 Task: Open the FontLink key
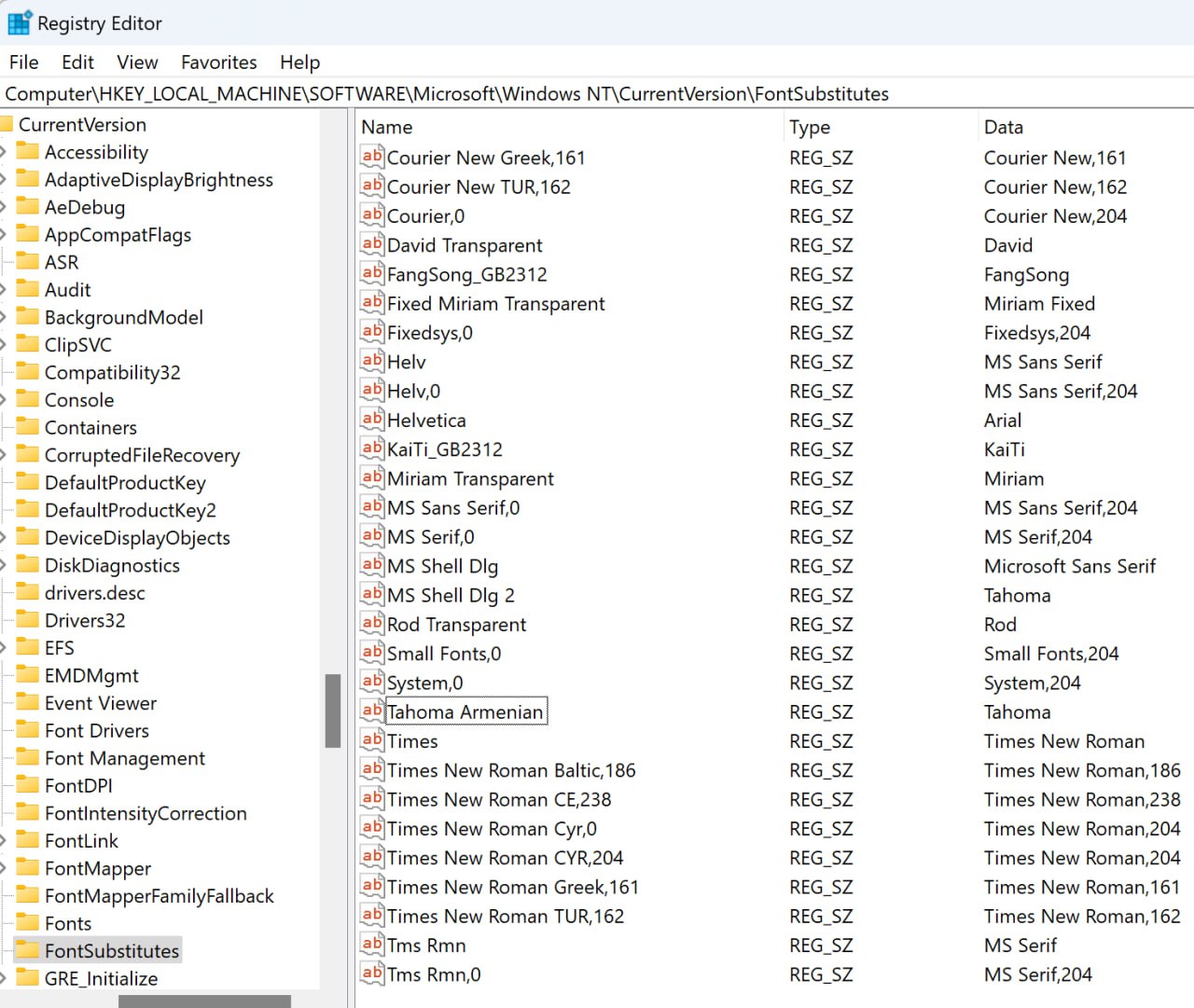(81, 840)
